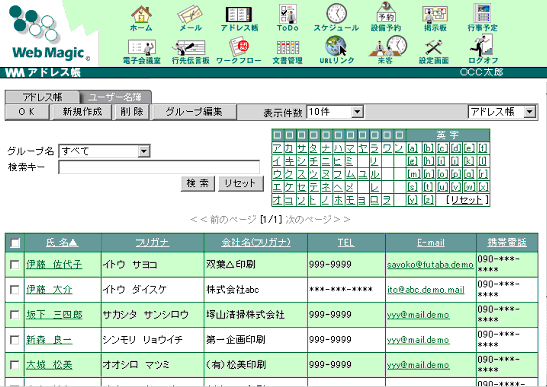Click the 検索 search button
Screen dimensions: 547x387
(x=197, y=183)
